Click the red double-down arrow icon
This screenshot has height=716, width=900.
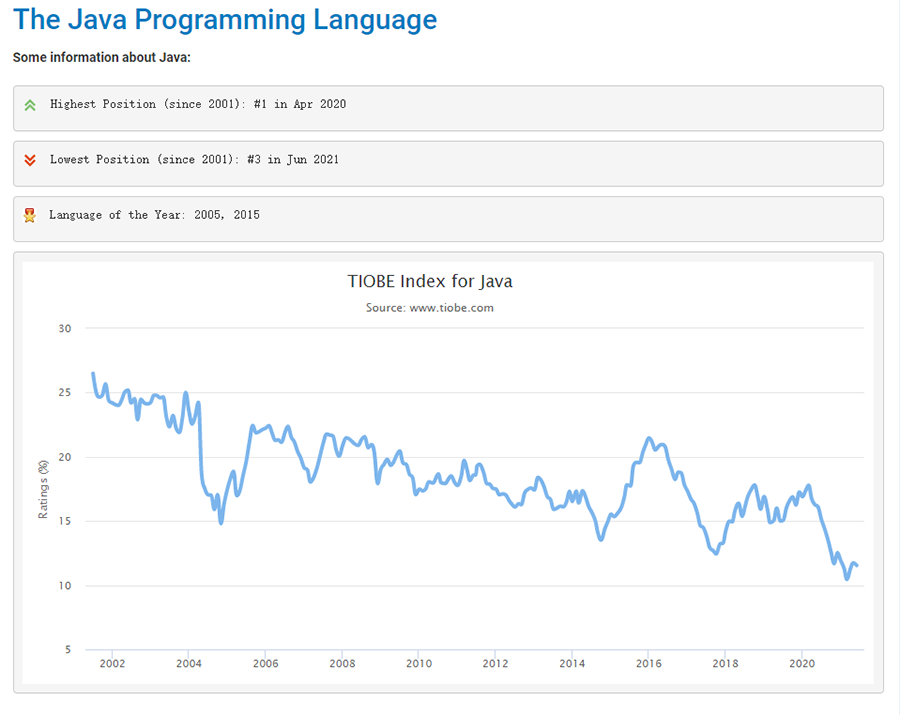[30, 160]
